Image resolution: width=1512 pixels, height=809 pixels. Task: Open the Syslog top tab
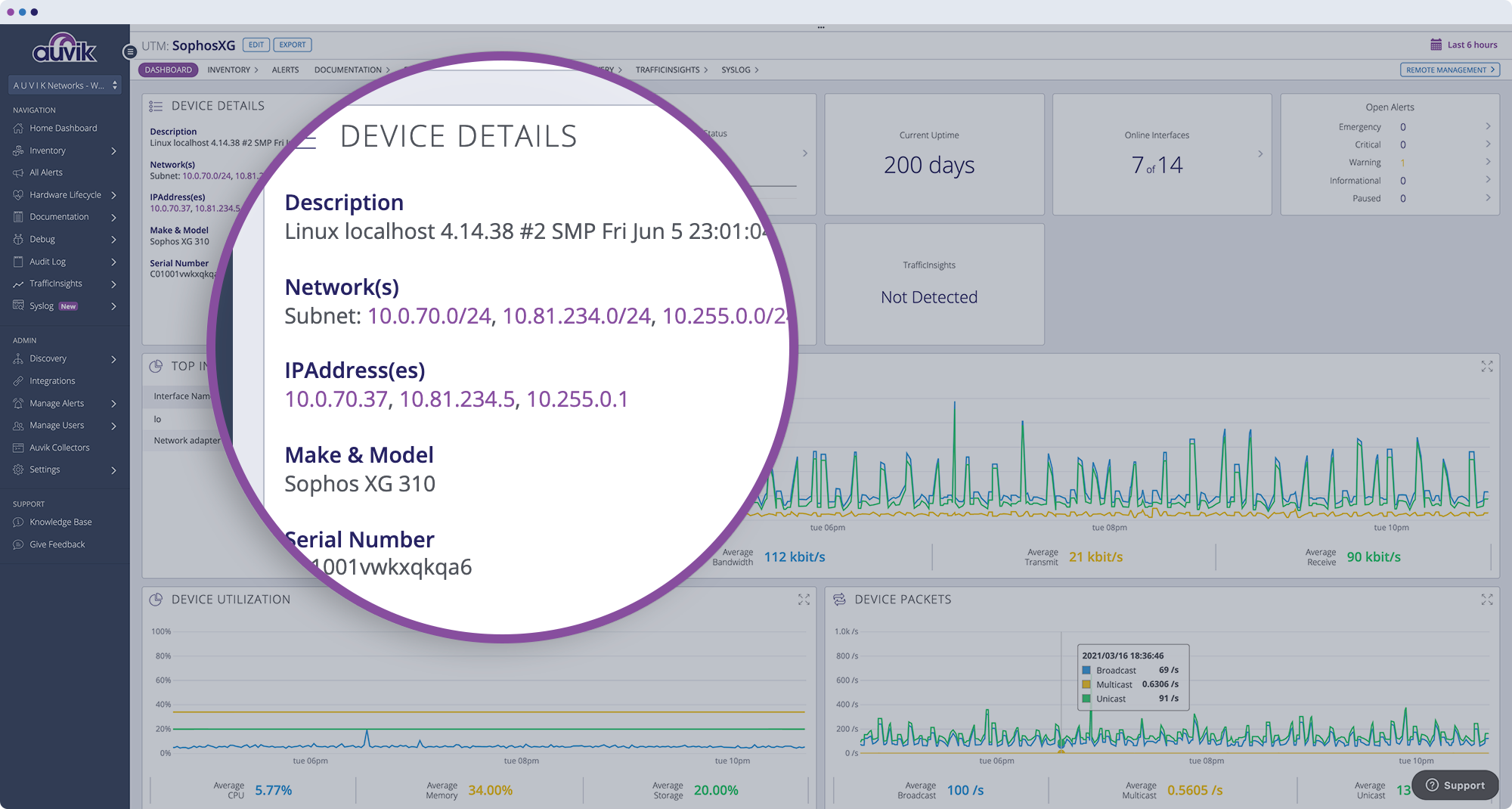[740, 70]
